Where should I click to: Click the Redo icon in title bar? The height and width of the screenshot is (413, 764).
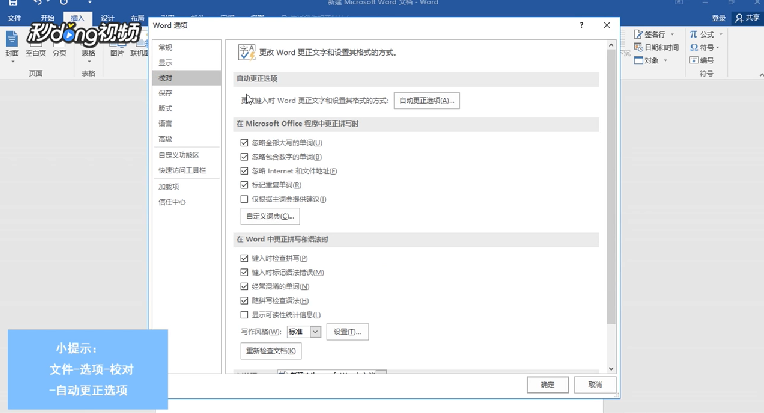[x=64, y=2]
